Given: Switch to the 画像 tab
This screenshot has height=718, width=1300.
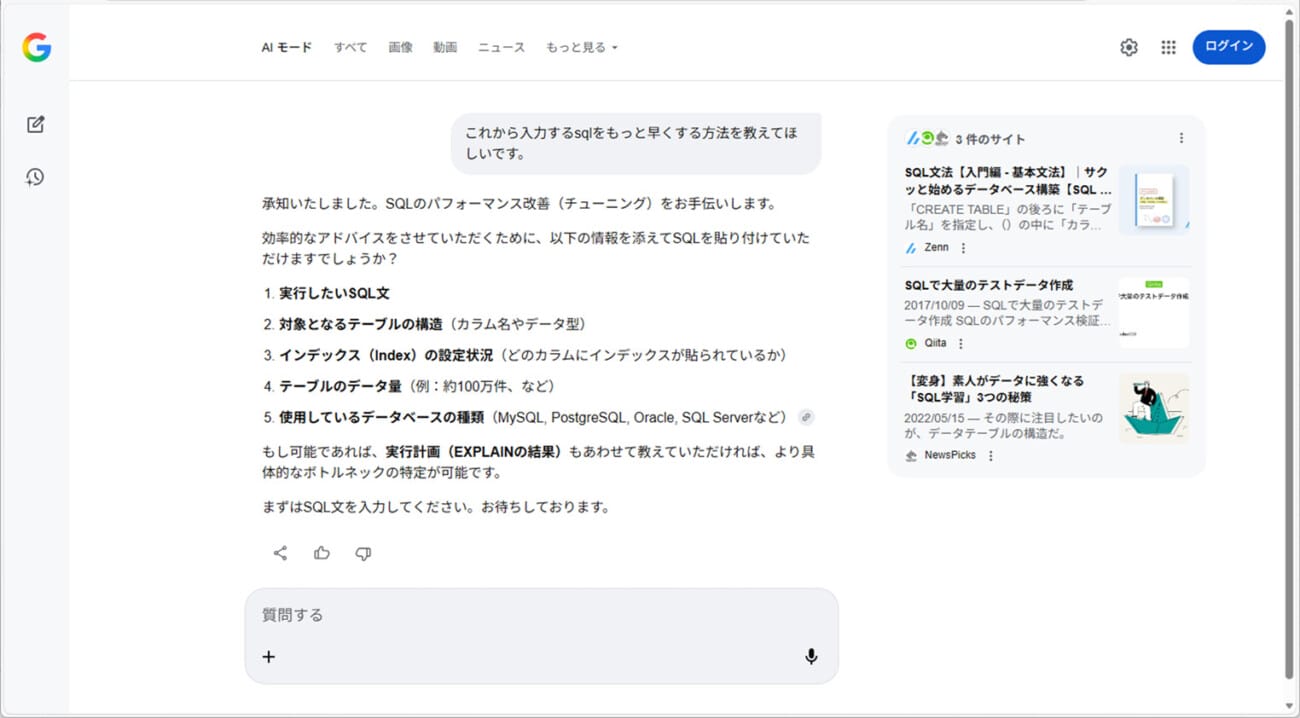Looking at the screenshot, I should 400,47.
